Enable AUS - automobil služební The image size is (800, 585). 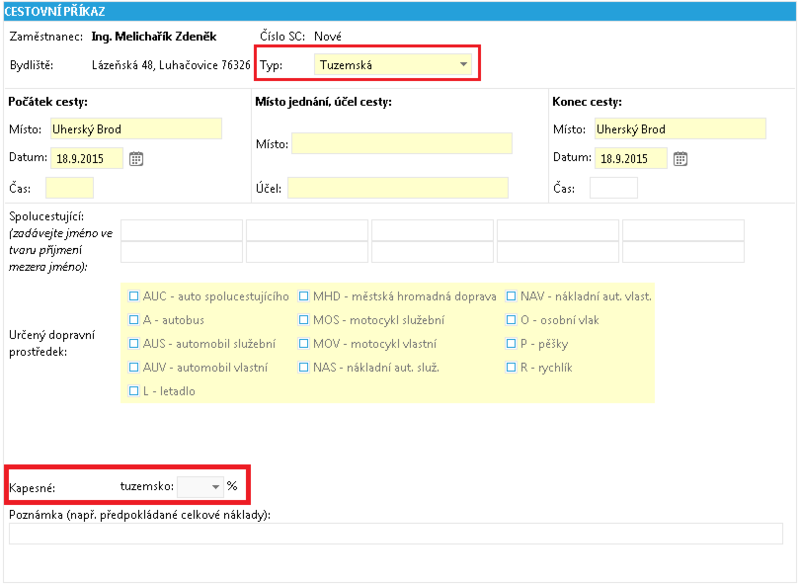[x=134, y=344]
